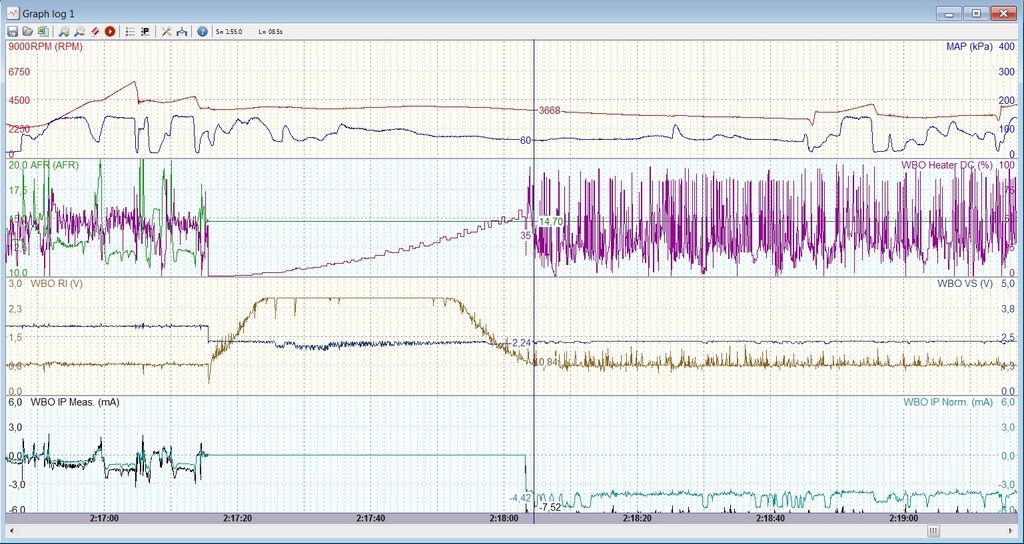
Task: Open the settings tools icon
Action: 166,32
